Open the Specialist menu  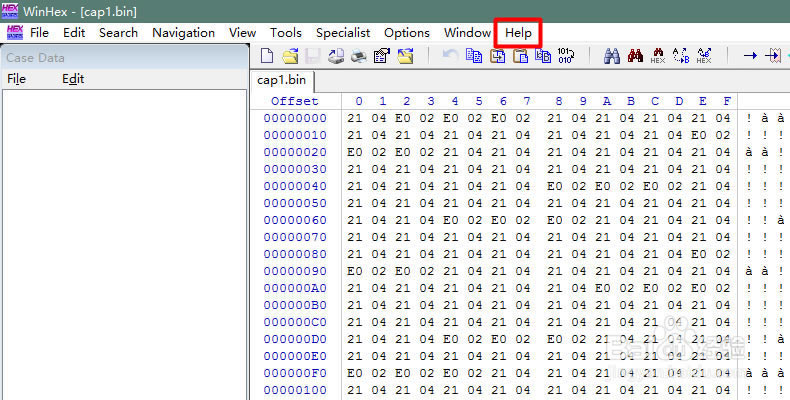(343, 32)
